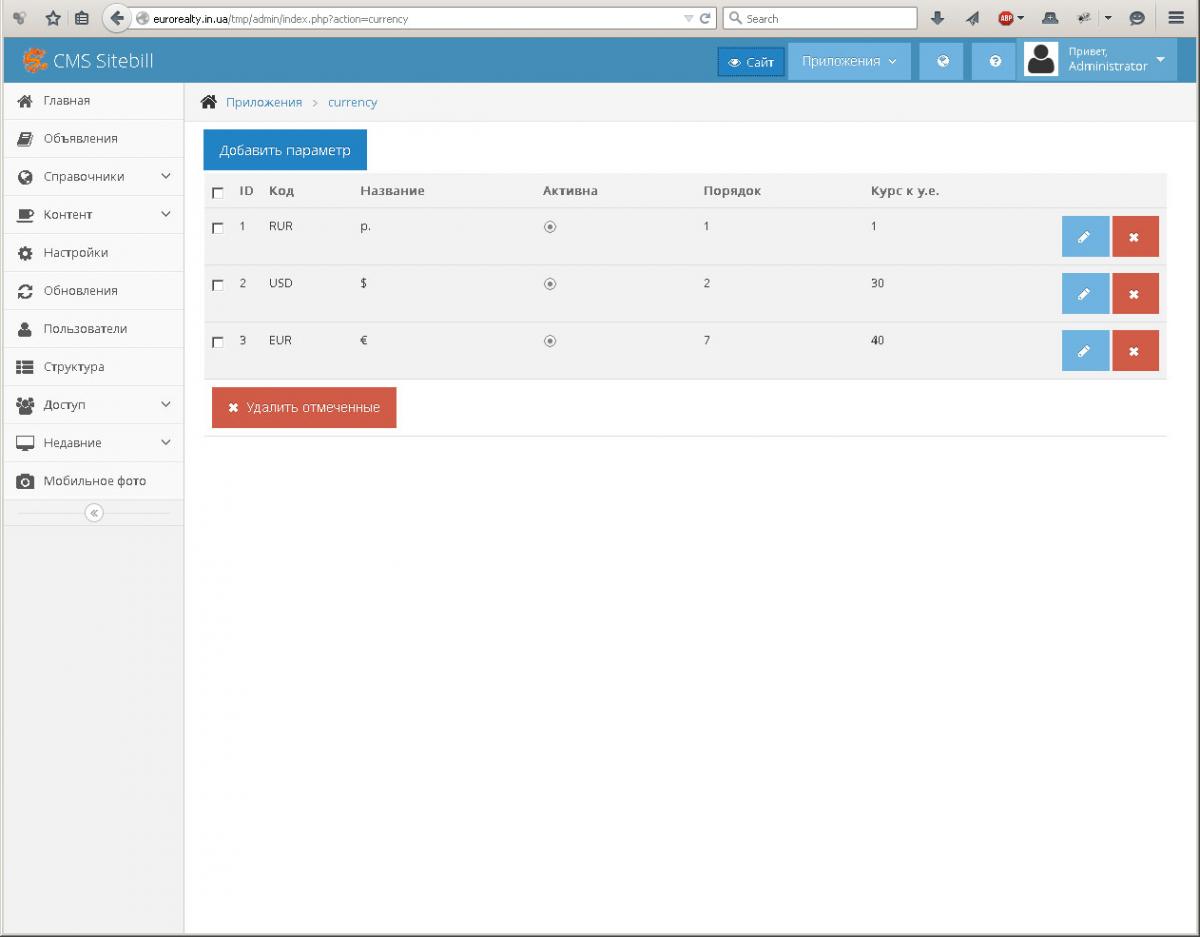Click the browser Search field
The image size is (1200, 937).
pos(819,18)
